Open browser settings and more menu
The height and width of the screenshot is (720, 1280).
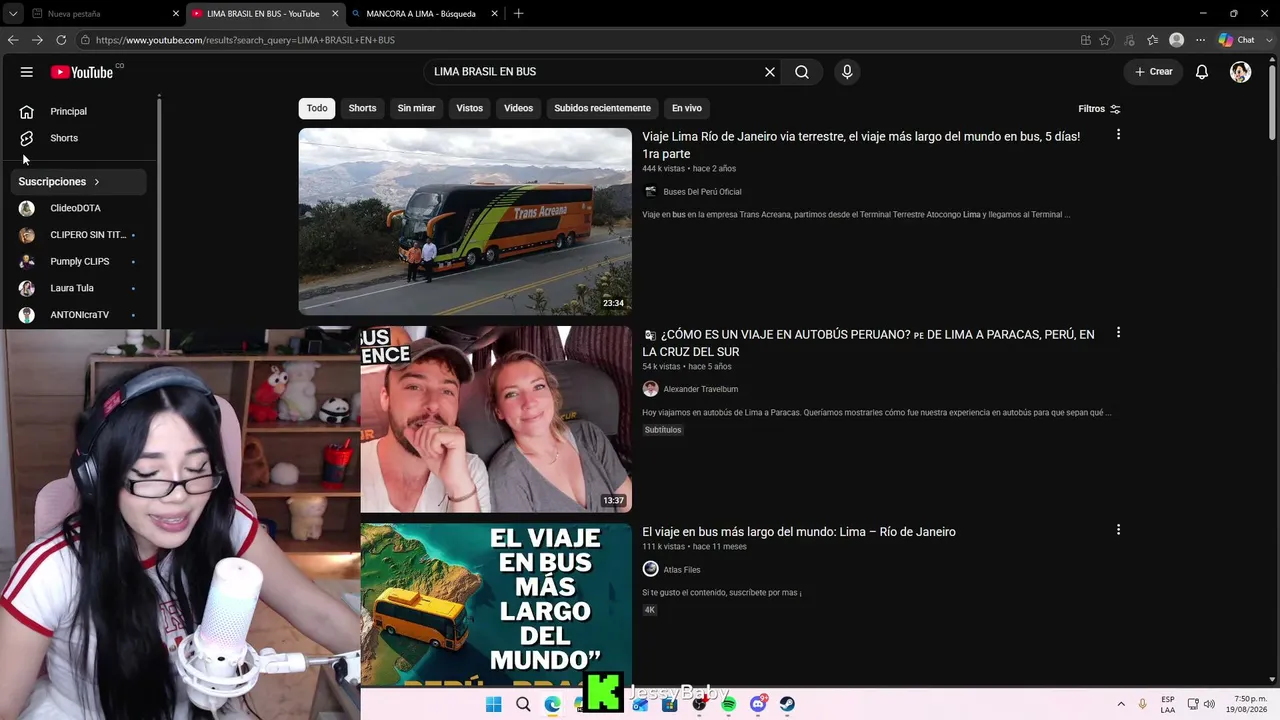[x=1199, y=40]
